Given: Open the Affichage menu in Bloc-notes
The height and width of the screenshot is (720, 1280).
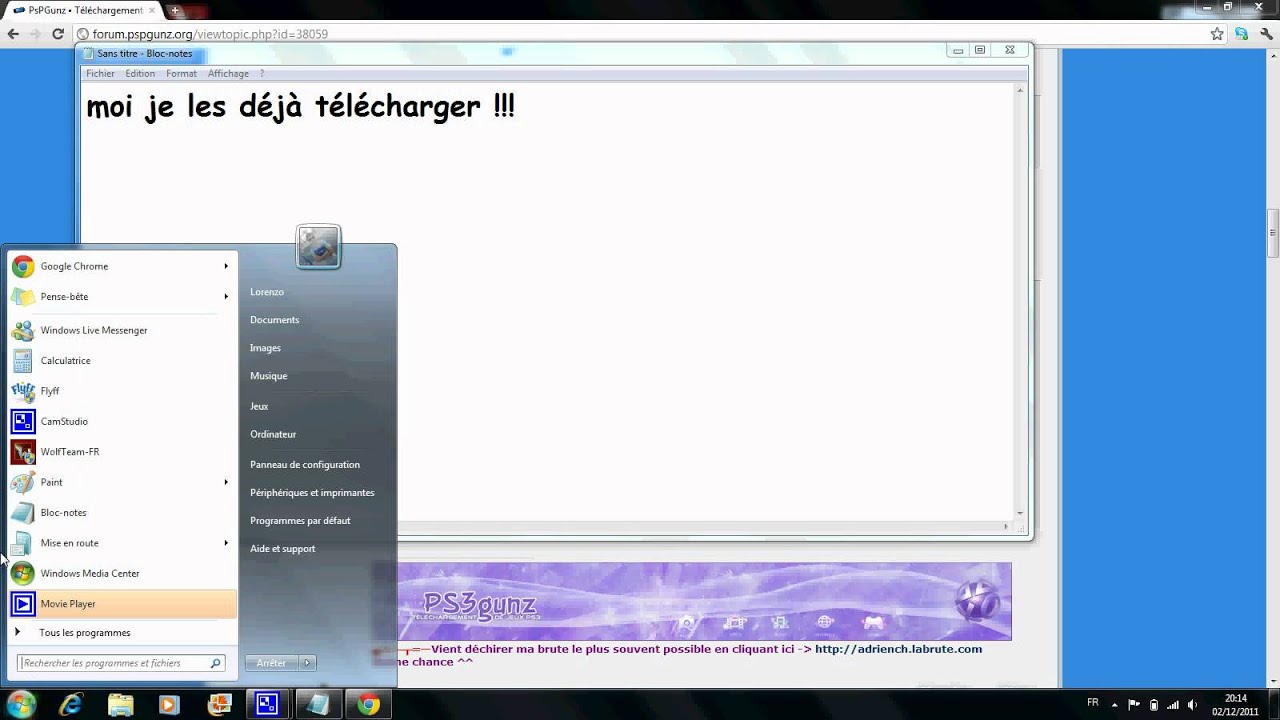Looking at the screenshot, I should pos(228,73).
